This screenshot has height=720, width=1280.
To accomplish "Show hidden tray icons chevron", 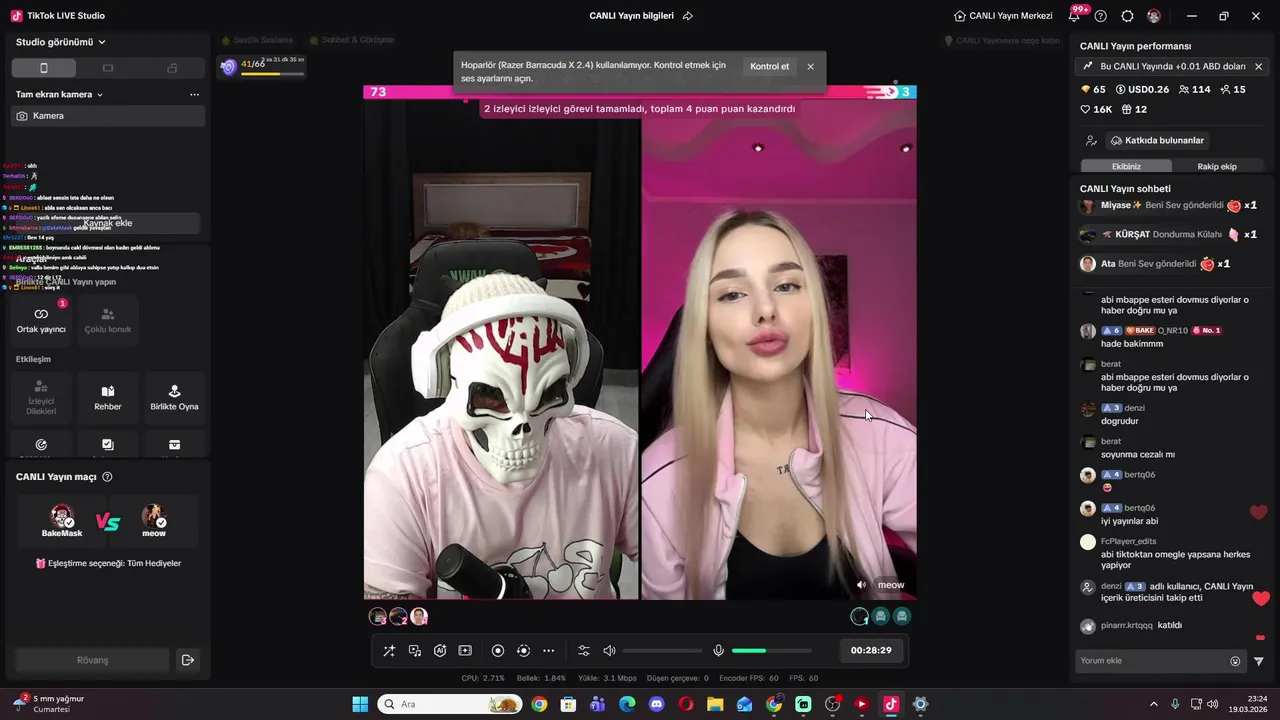I will pyautogui.click(x=1154, y=704).
